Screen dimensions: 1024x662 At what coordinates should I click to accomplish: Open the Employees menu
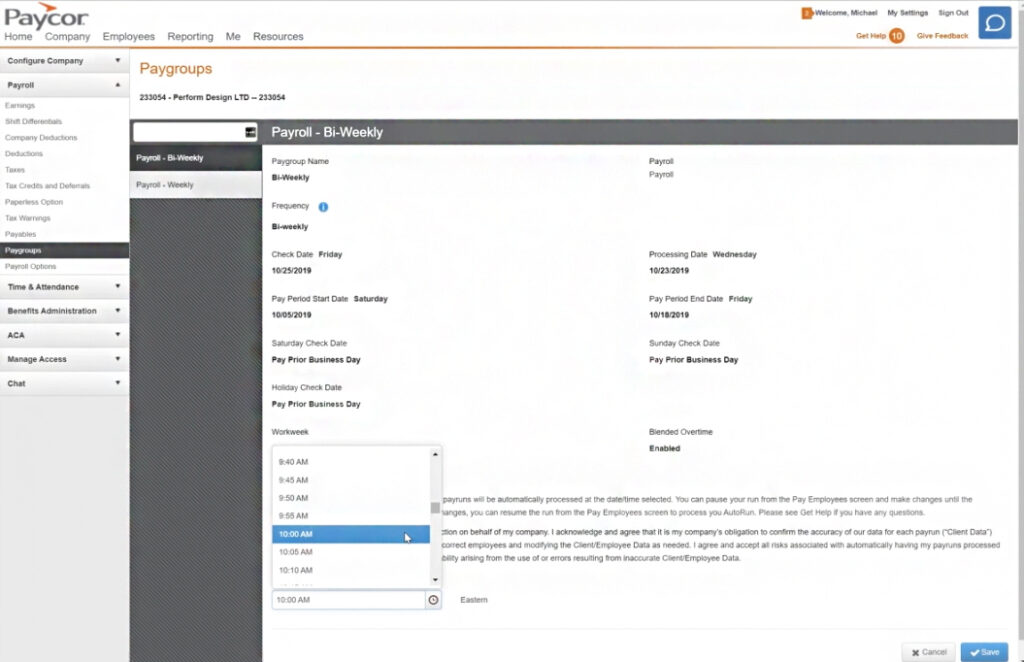click(128, 37)
